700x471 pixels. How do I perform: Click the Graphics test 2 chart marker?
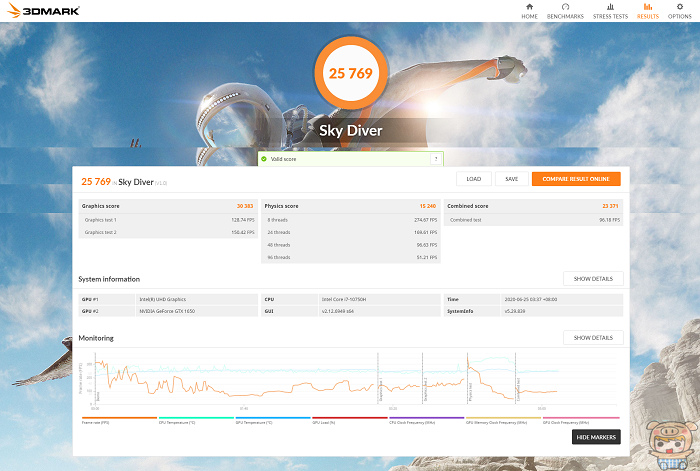point(425,389)
